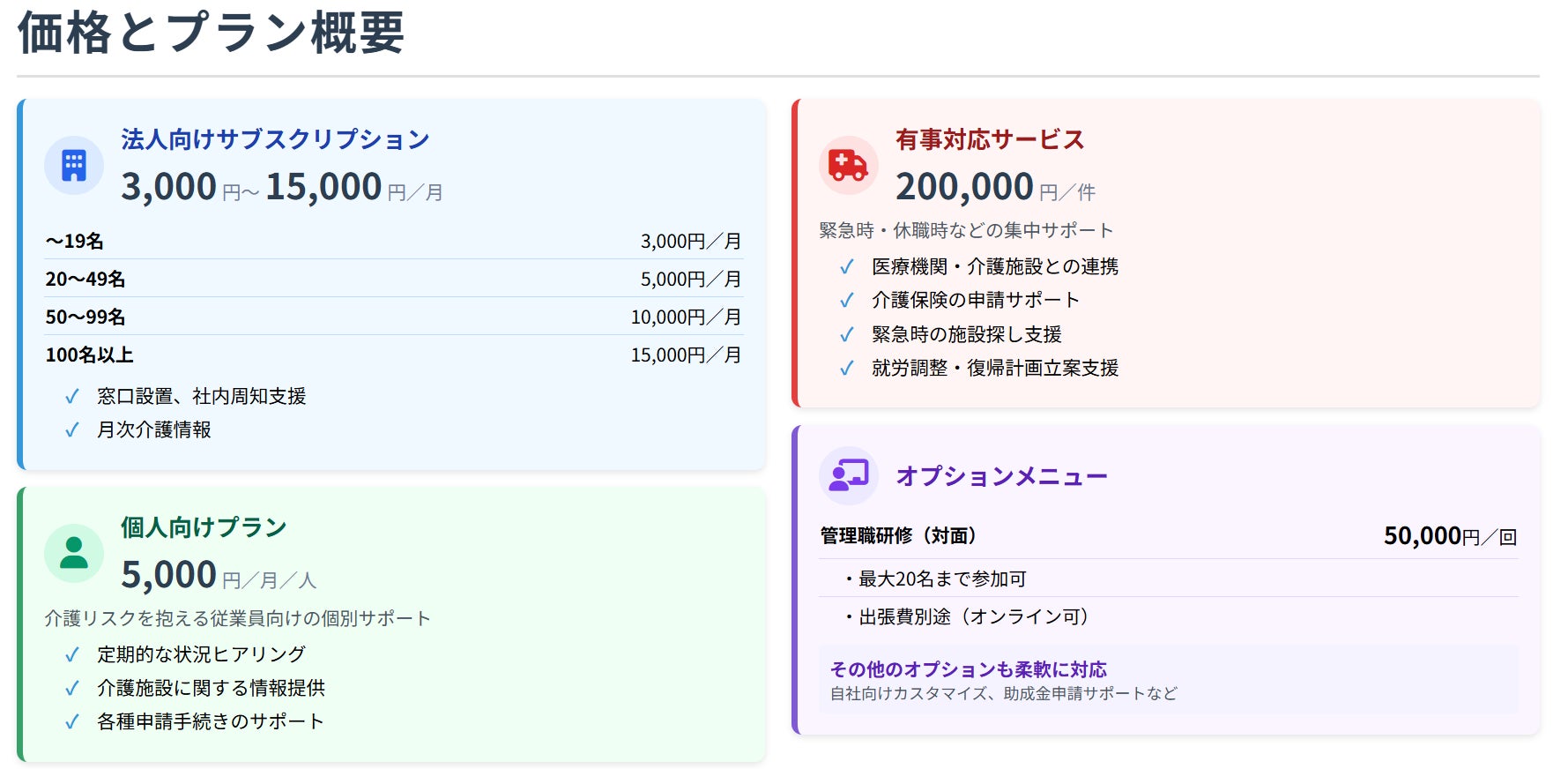Click the blue building icon for corporate subscription
Image resolution: width=1568 pixels, height=769 pixels.
pos(74,165)
